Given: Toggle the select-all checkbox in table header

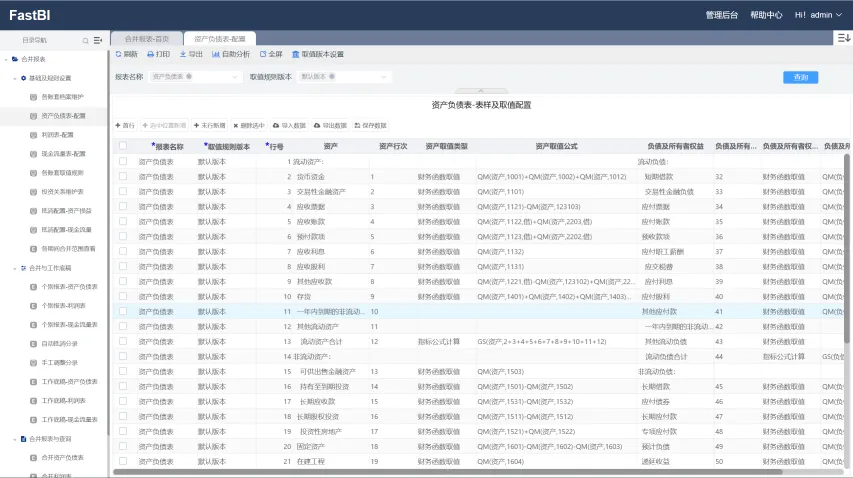Looking at the screenshot, I should 123,146.
